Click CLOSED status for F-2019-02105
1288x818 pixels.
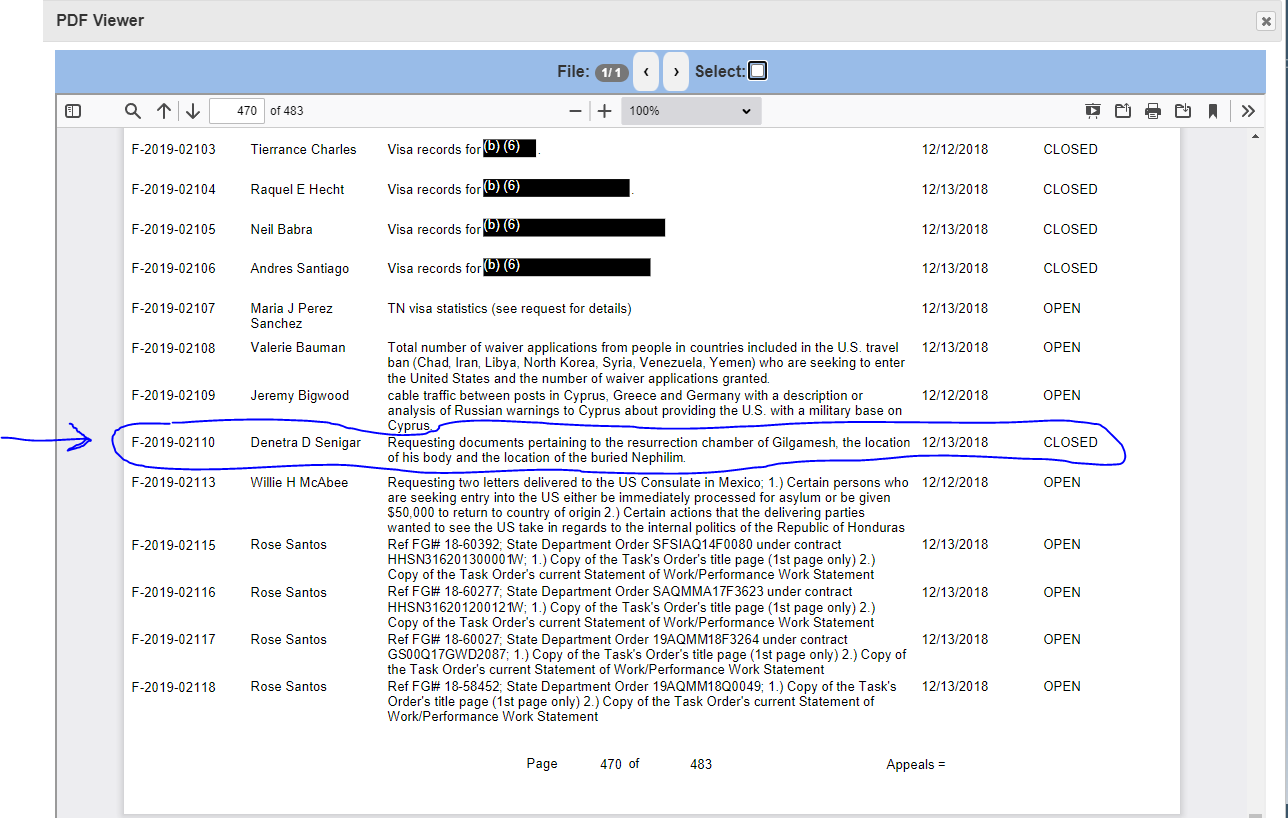coord(1070,230)
